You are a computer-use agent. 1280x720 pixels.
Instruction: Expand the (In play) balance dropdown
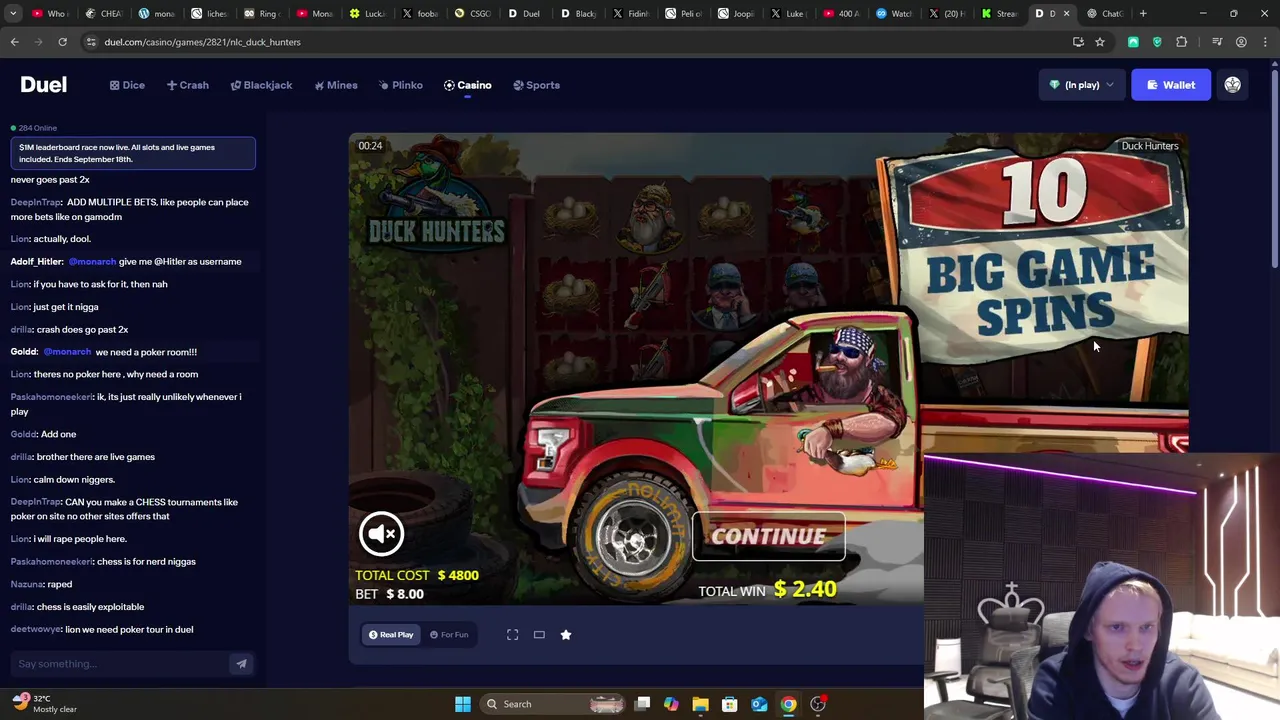pyautogui.click(x=1082, y=85)
